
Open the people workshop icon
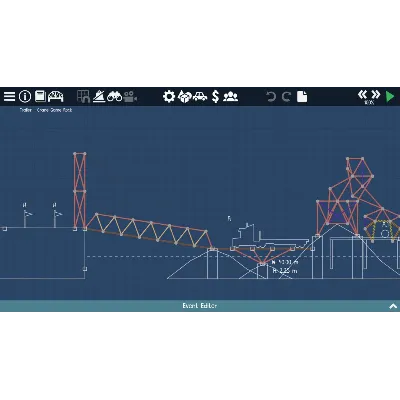point(230,97)
